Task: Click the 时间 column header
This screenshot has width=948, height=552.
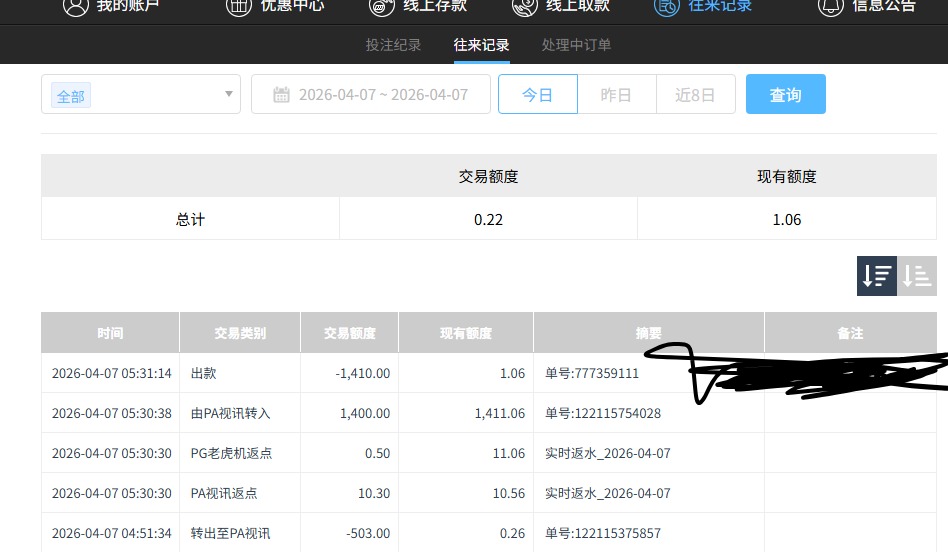Action: click(110, 333)
